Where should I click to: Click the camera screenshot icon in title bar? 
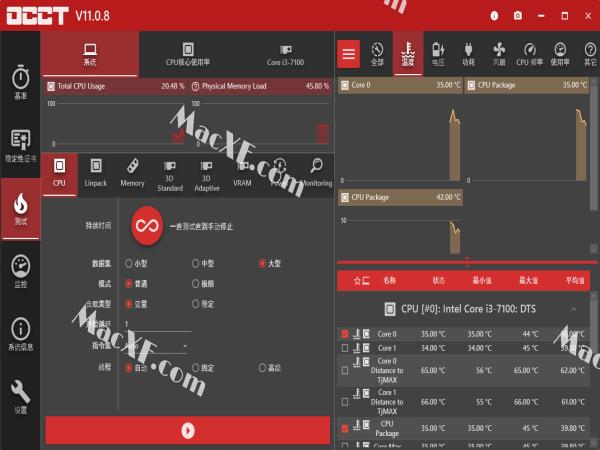(518, 16)
